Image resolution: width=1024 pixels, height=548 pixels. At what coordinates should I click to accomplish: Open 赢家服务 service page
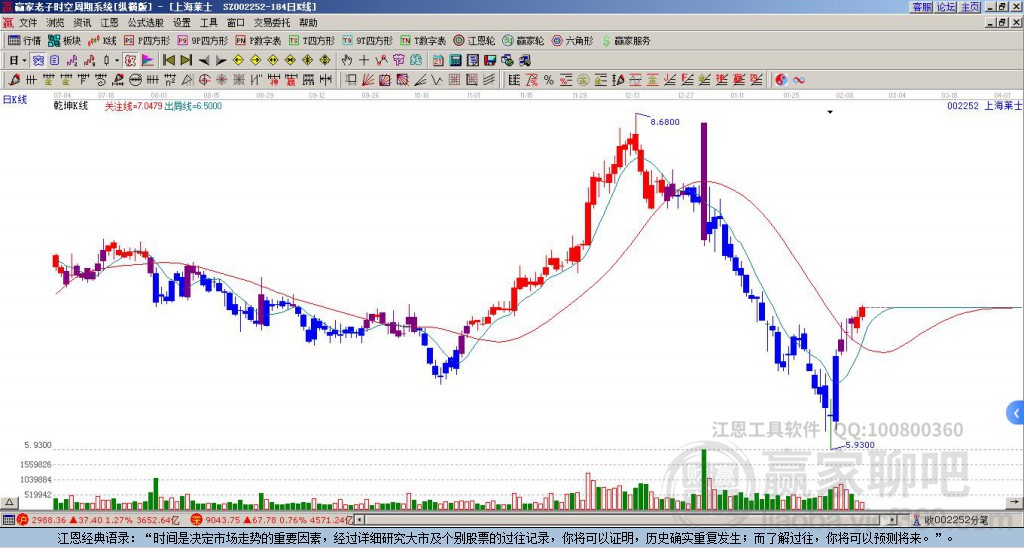pyautogui.click(x=626, y=41)
